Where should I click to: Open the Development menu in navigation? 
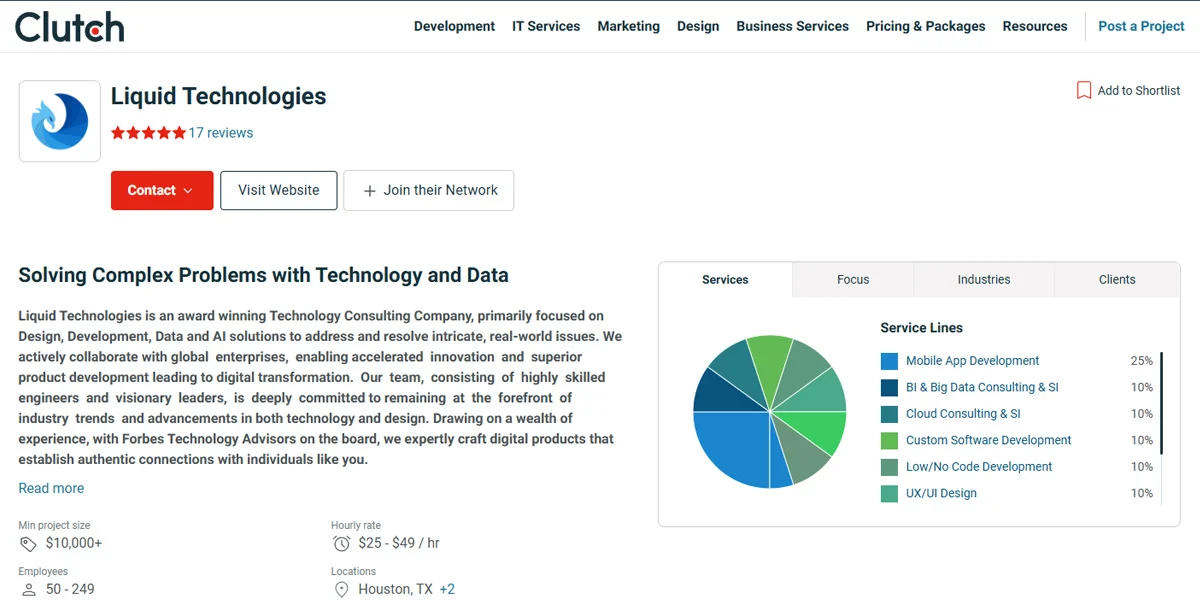pos(454,26)
